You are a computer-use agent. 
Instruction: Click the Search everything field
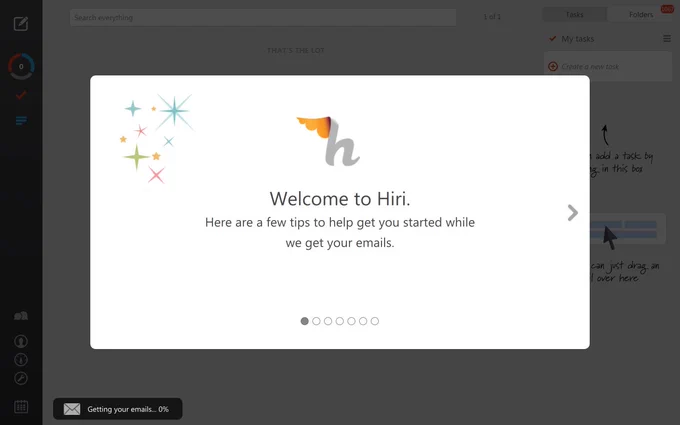click(x=263, y=17)
